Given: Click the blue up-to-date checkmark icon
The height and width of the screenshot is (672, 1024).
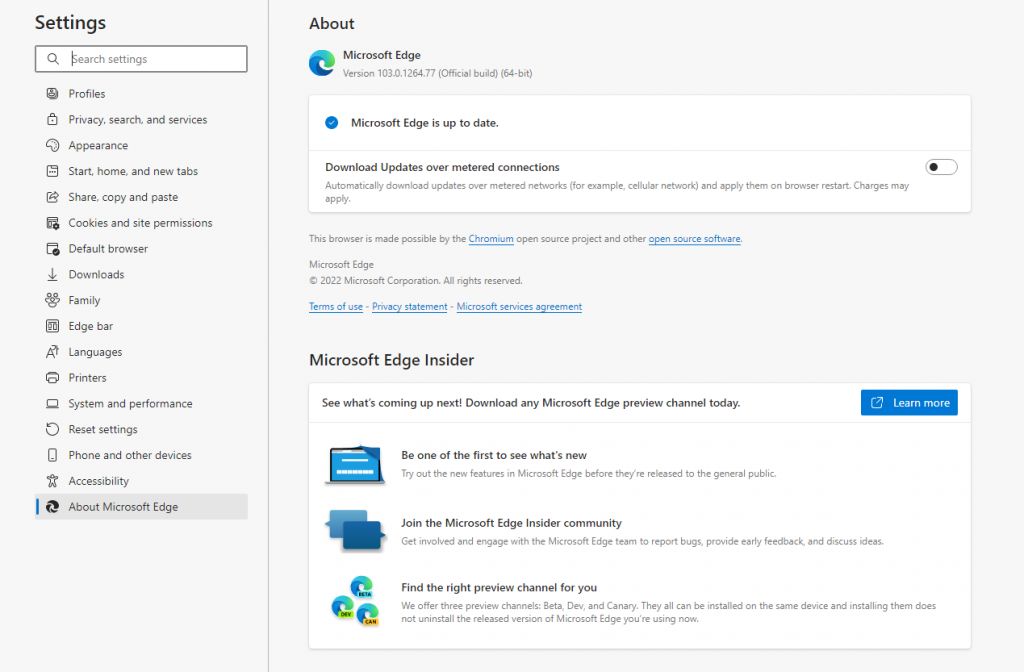Looking at the screenshot, I should tap(332, 123).
